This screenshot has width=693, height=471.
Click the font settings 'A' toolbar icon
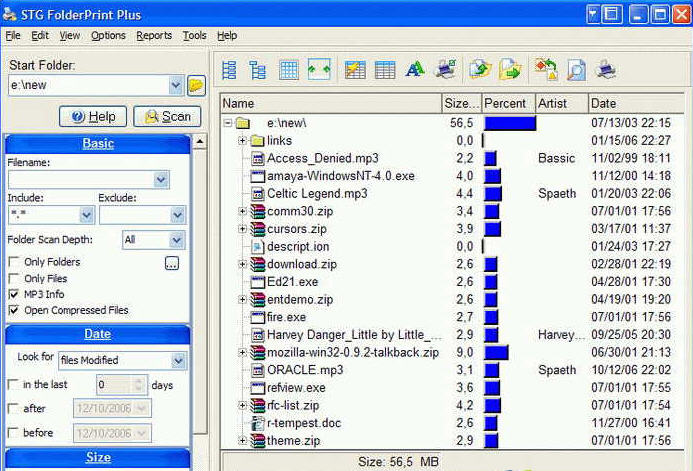pyautogui.click(x=415, y=70)
